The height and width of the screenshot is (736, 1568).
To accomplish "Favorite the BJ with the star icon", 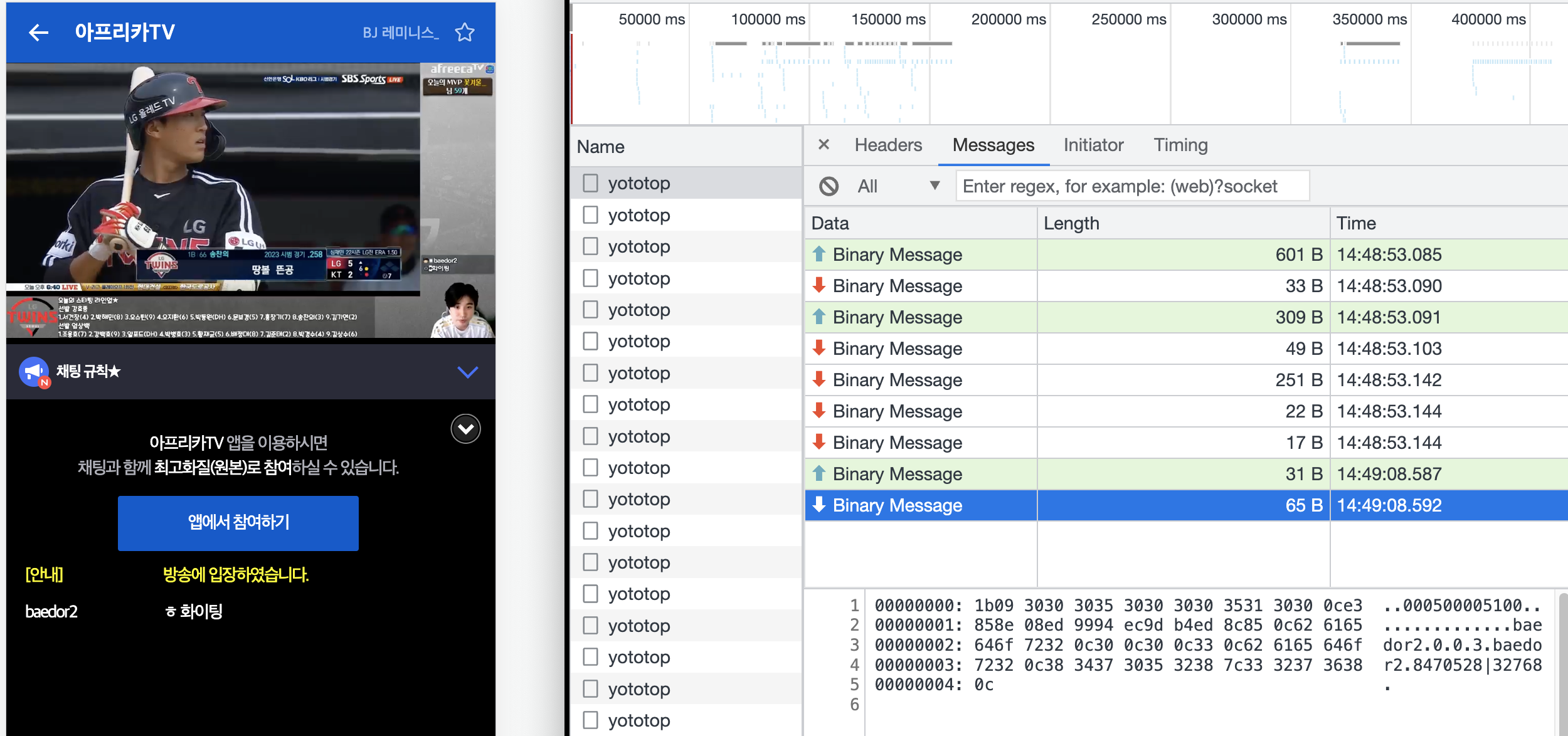I will [x=465, y=32].
